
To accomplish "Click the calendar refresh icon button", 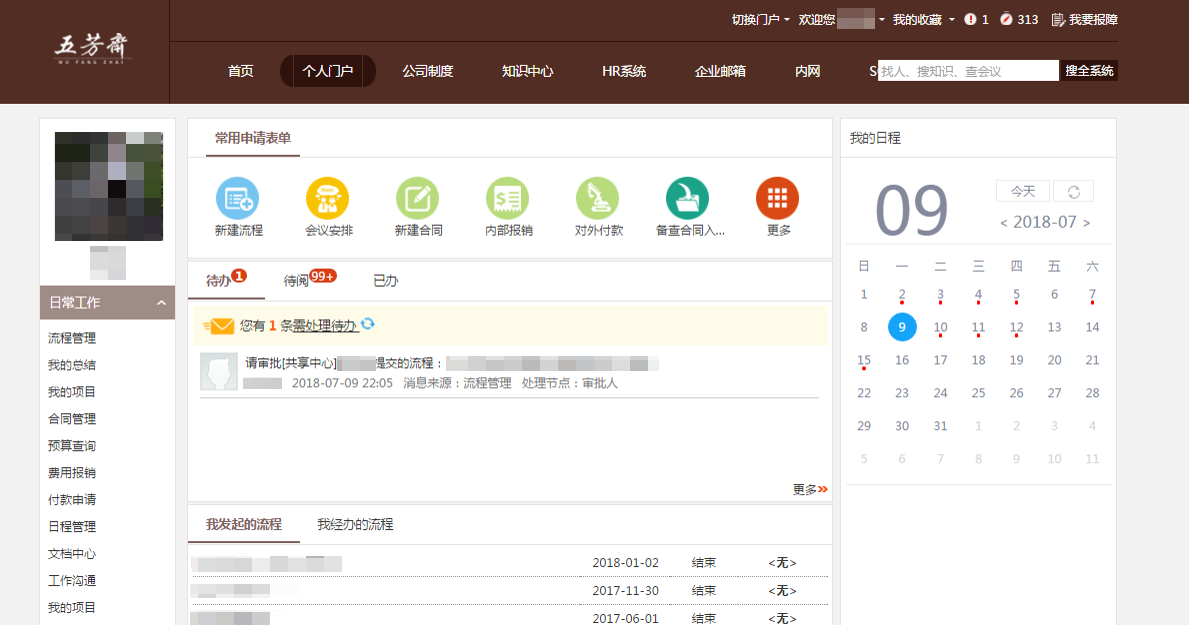I will pos(1074,191).
